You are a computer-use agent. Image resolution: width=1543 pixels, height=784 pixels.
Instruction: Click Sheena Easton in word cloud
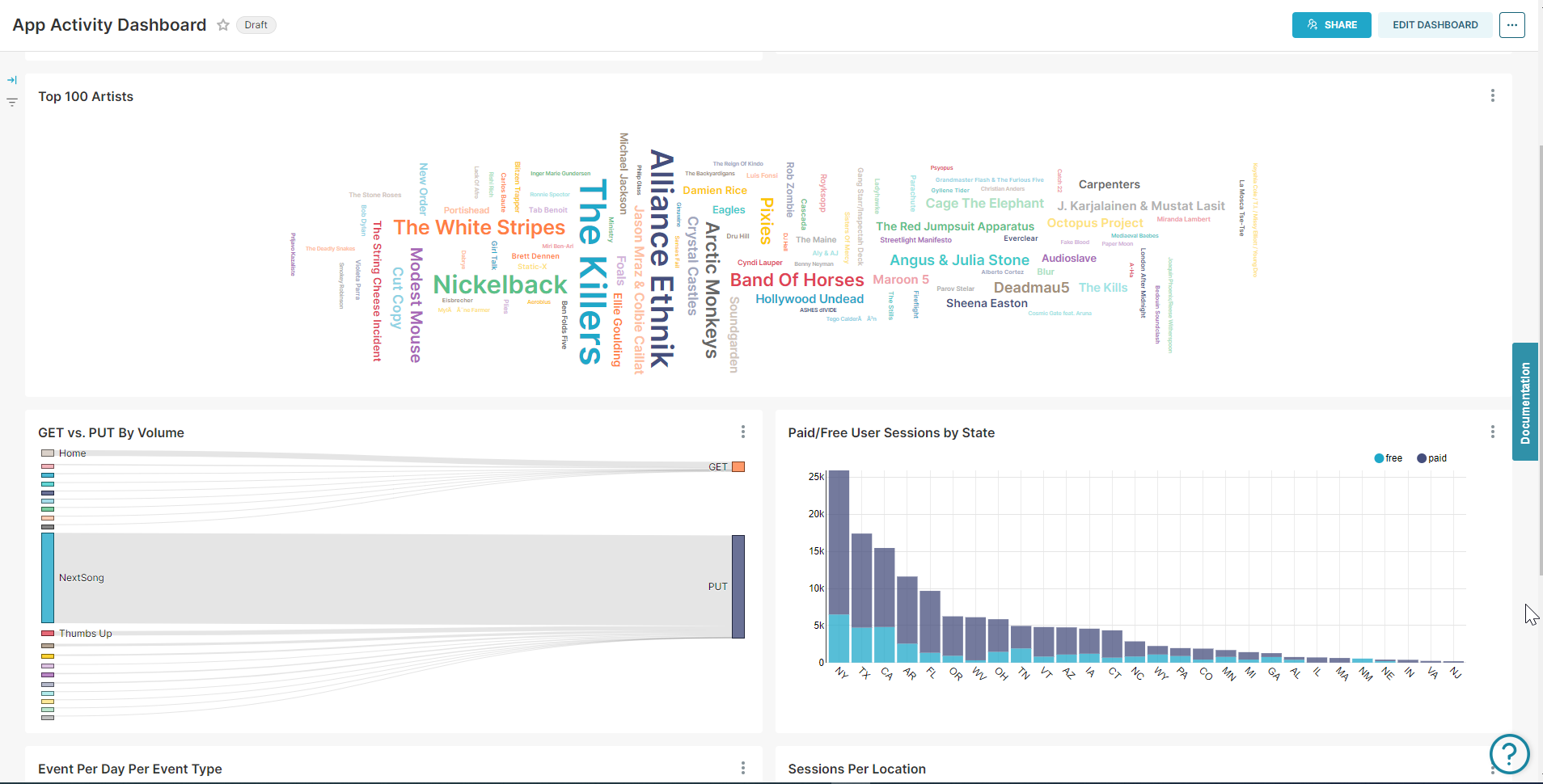[x=987, y=303]
